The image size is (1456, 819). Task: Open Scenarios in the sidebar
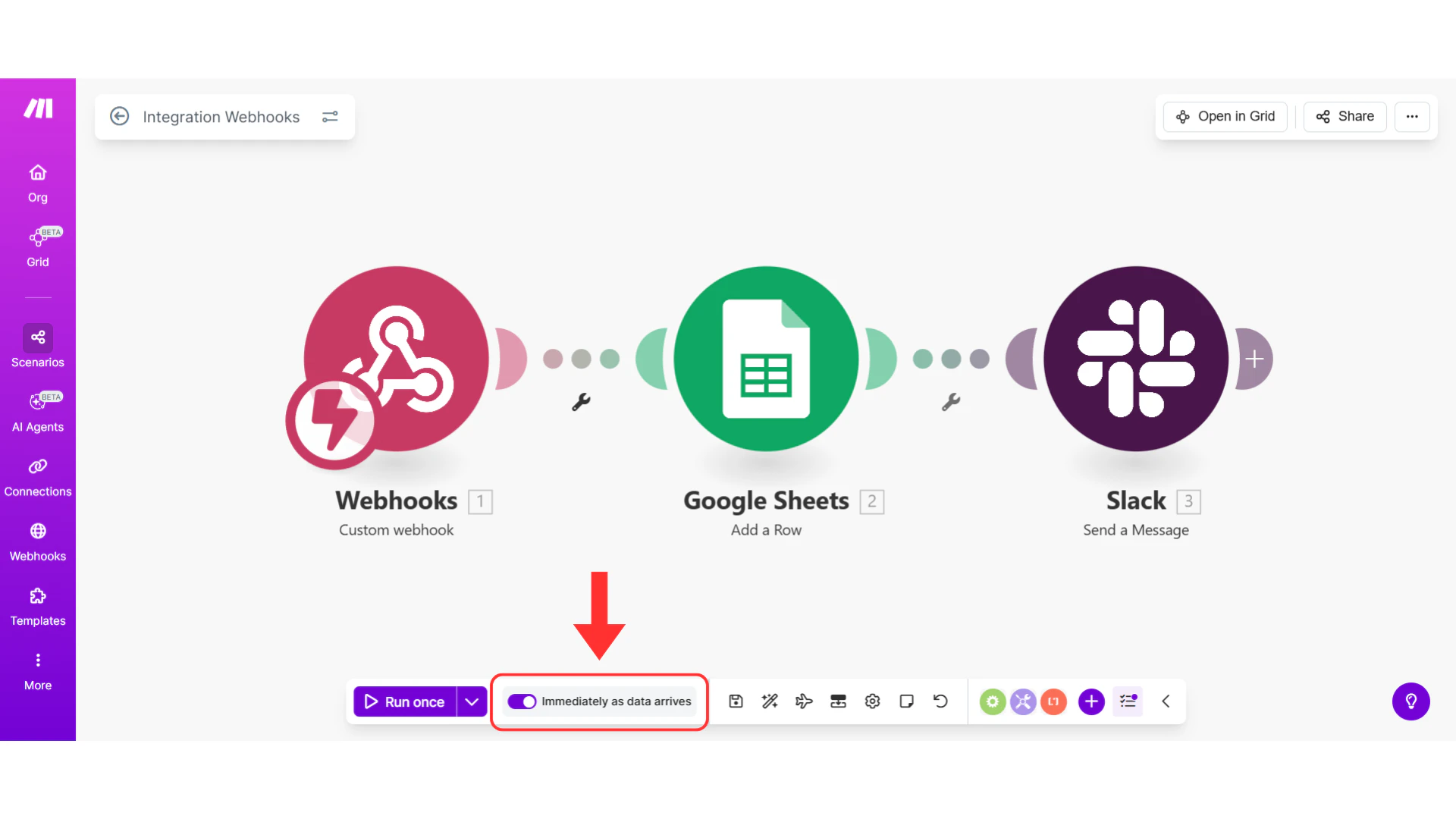pos(38,347)
